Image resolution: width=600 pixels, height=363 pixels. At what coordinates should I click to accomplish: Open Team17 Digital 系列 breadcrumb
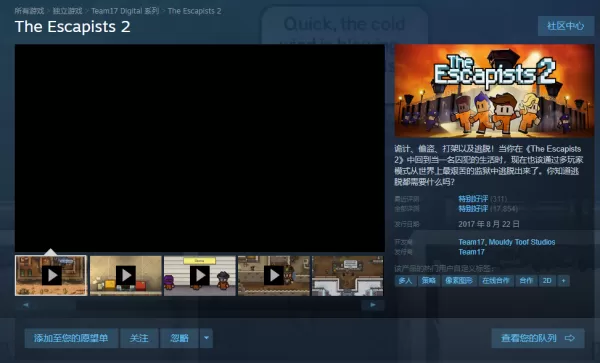coord(125,11)
